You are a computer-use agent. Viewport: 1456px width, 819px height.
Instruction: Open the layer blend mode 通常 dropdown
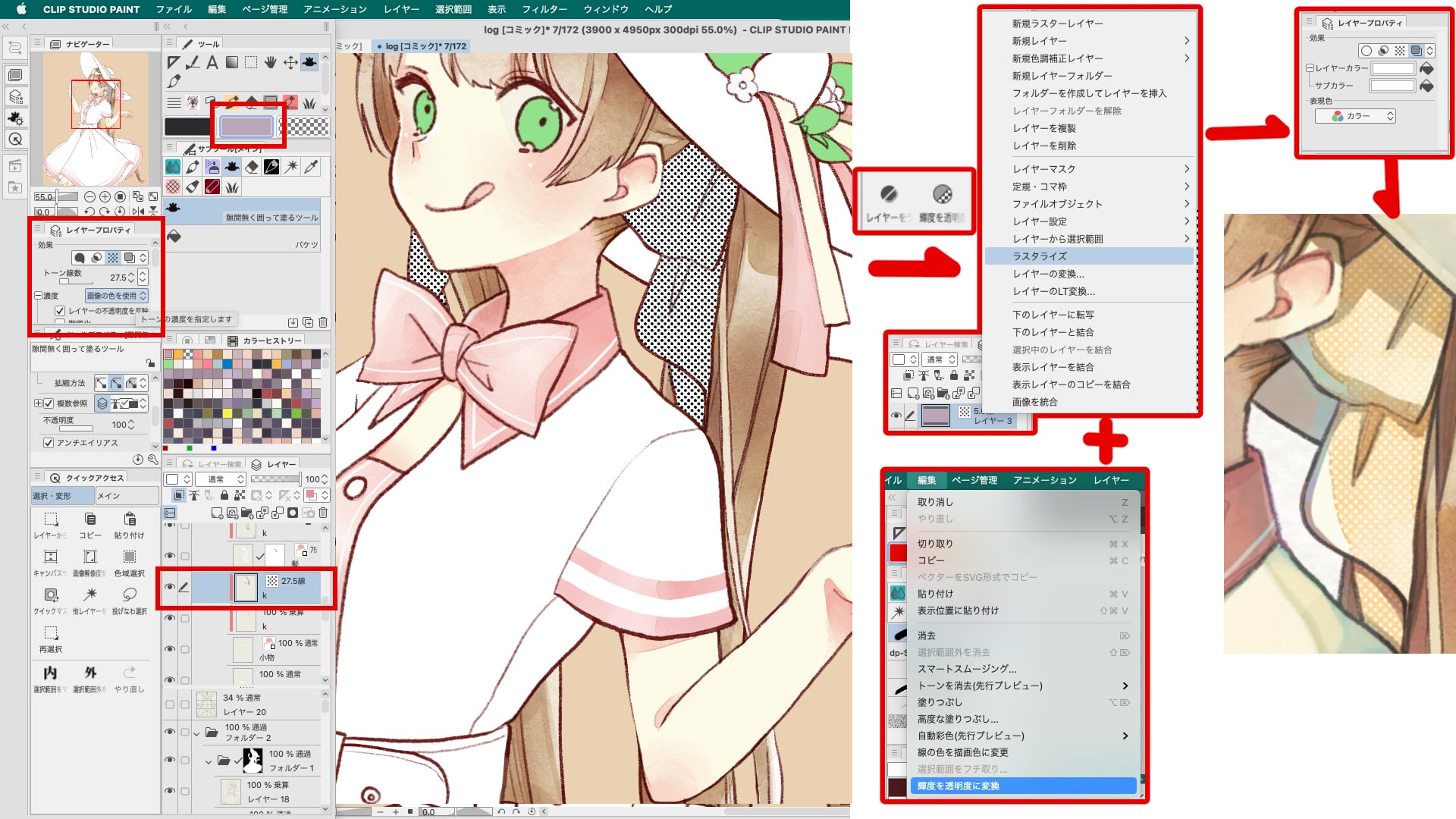(221, 479)
